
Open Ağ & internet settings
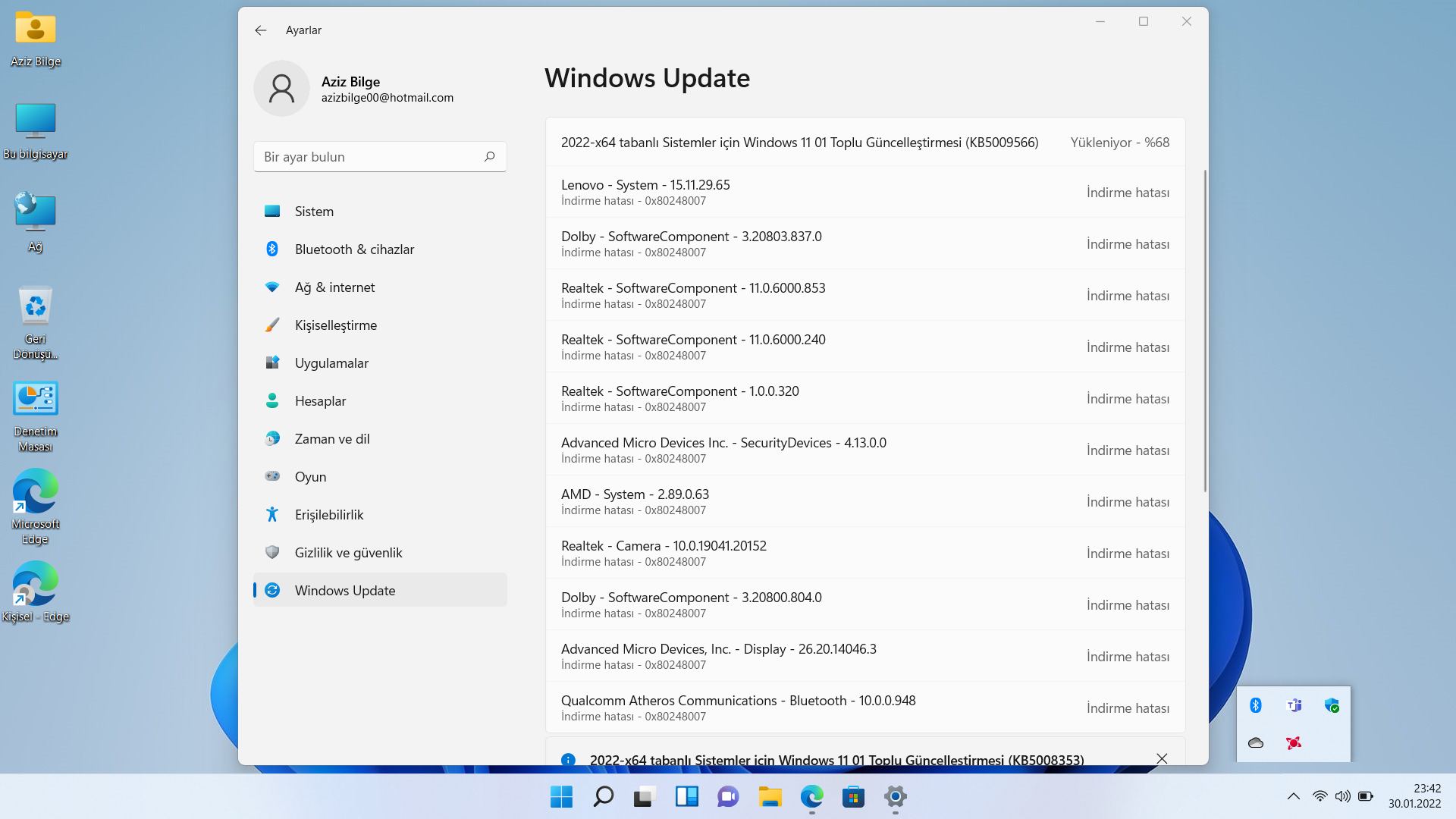(x=334, y=287)
